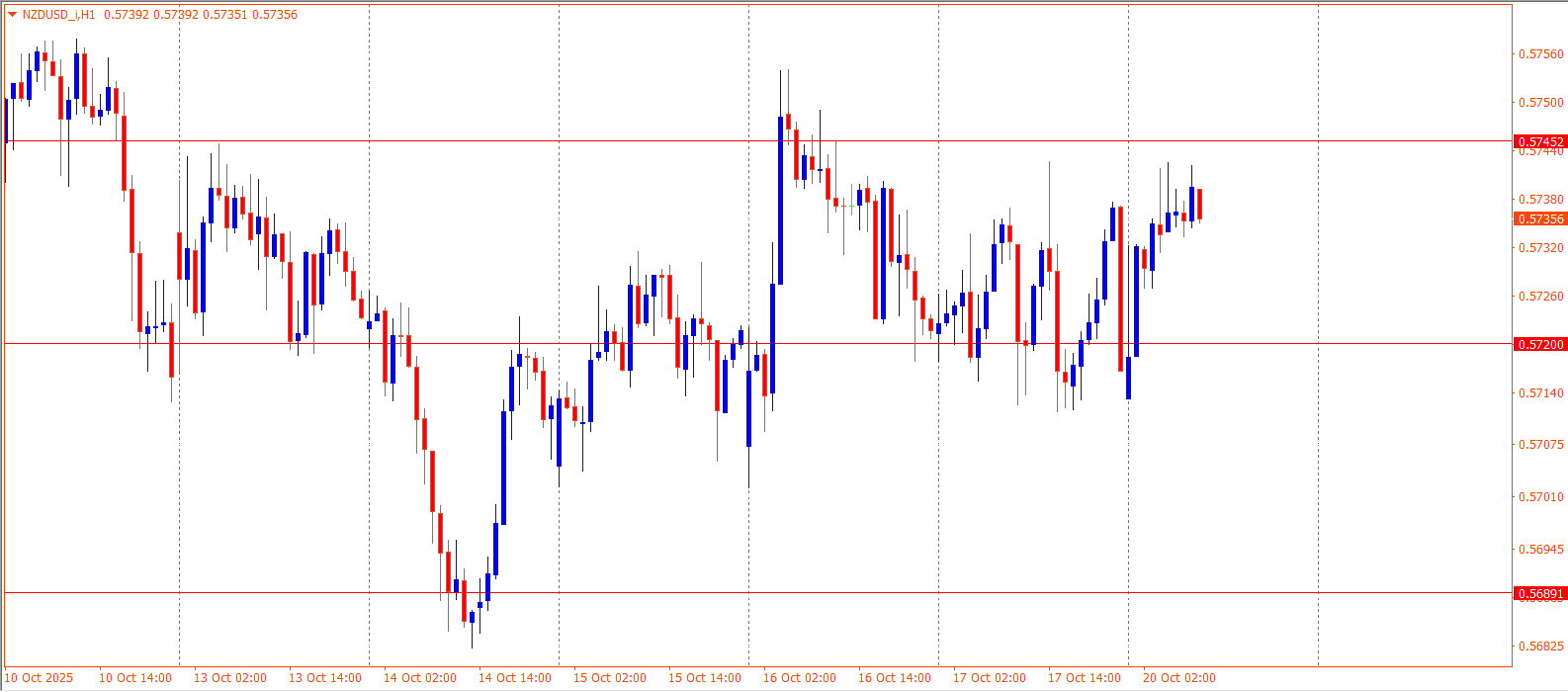
Task: Click the 20 Oct 02:00 time label
Action: coord(1178,678)
